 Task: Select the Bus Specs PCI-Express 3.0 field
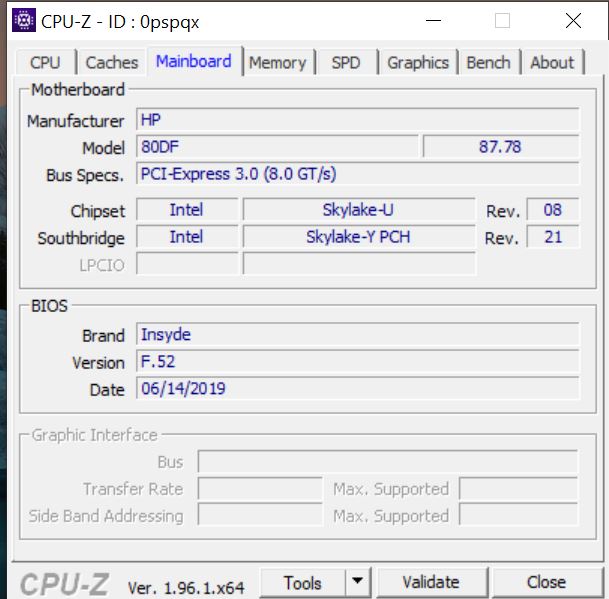click(x=358, y=174)
